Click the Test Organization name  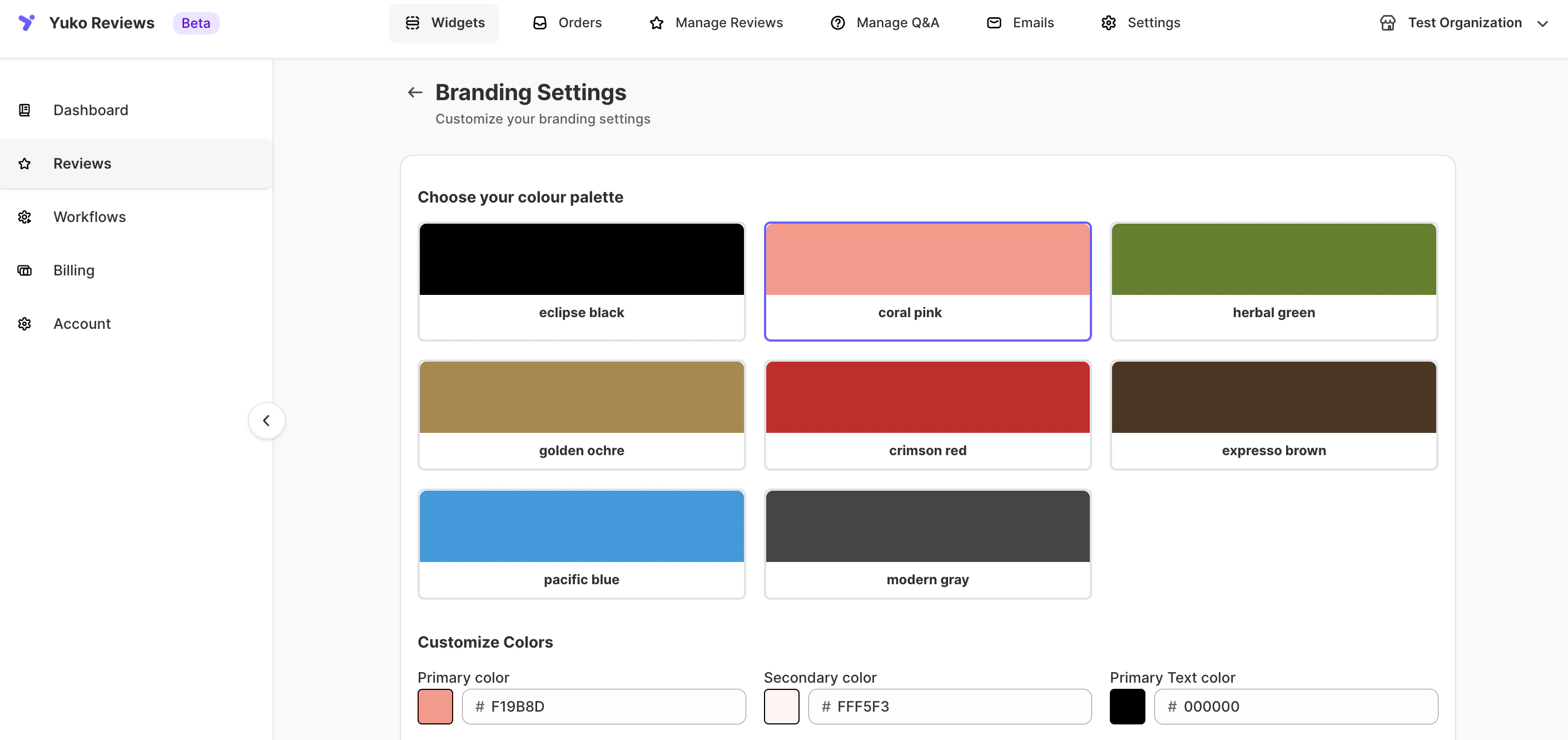pyautogui.click(x=1465, y=23)
